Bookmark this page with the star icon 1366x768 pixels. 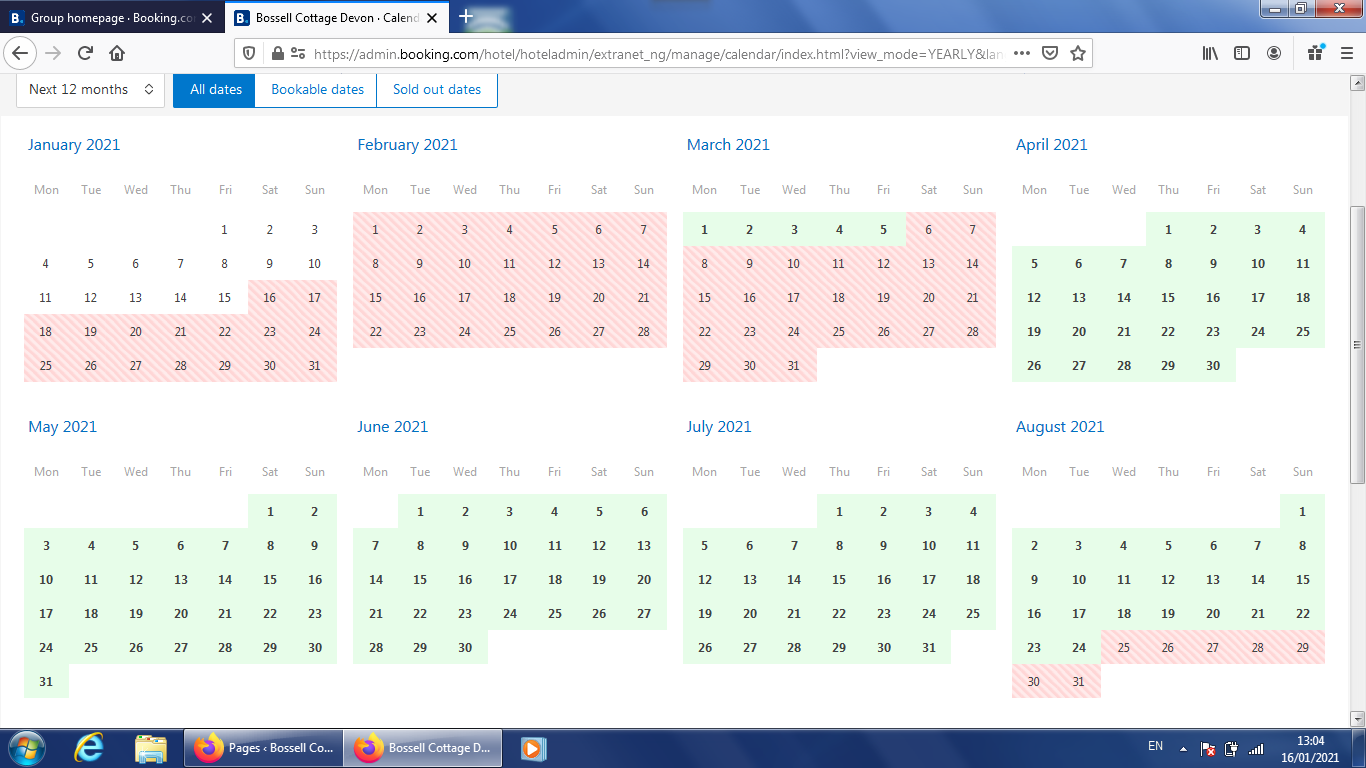click(x=1077, y=53)
